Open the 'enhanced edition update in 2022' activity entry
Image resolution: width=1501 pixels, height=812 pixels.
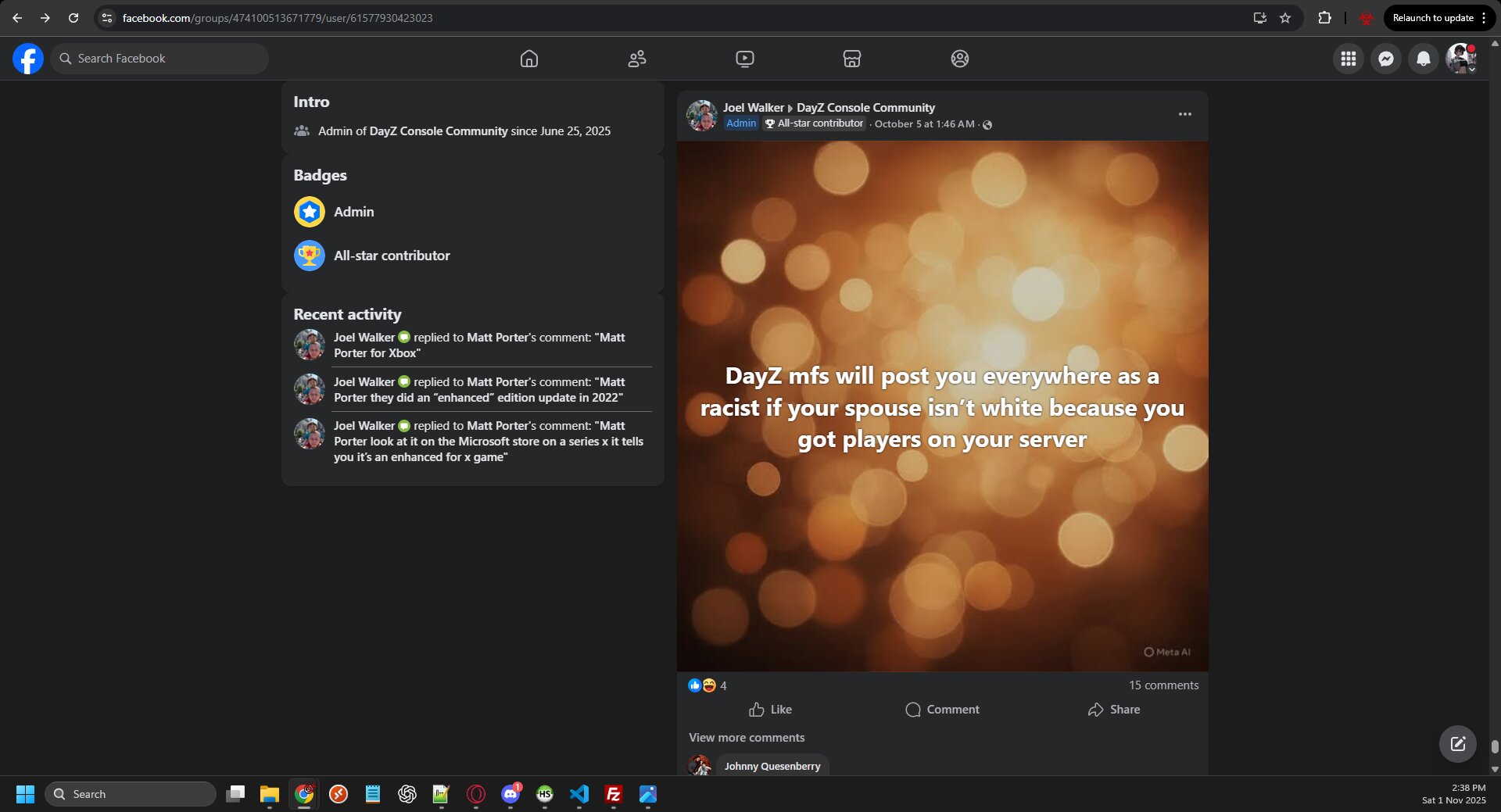point(473,390)
